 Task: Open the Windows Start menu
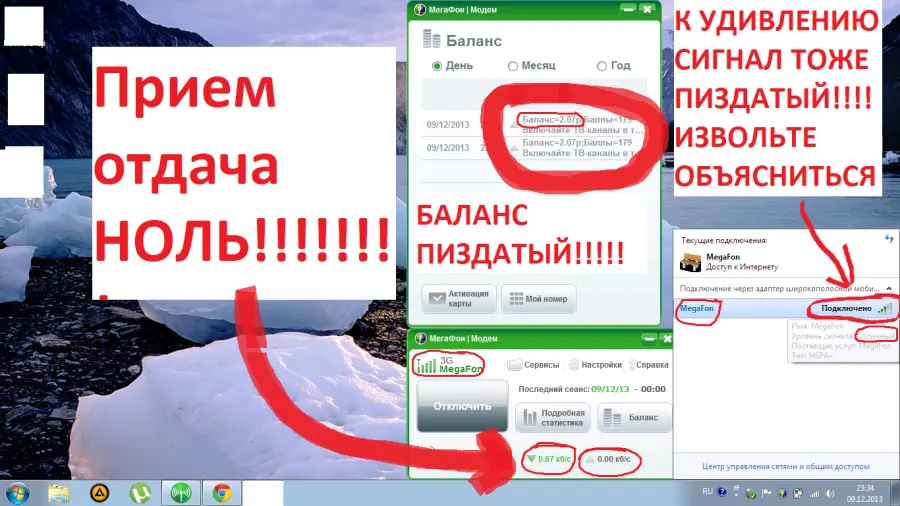click(x=17, y=493)
